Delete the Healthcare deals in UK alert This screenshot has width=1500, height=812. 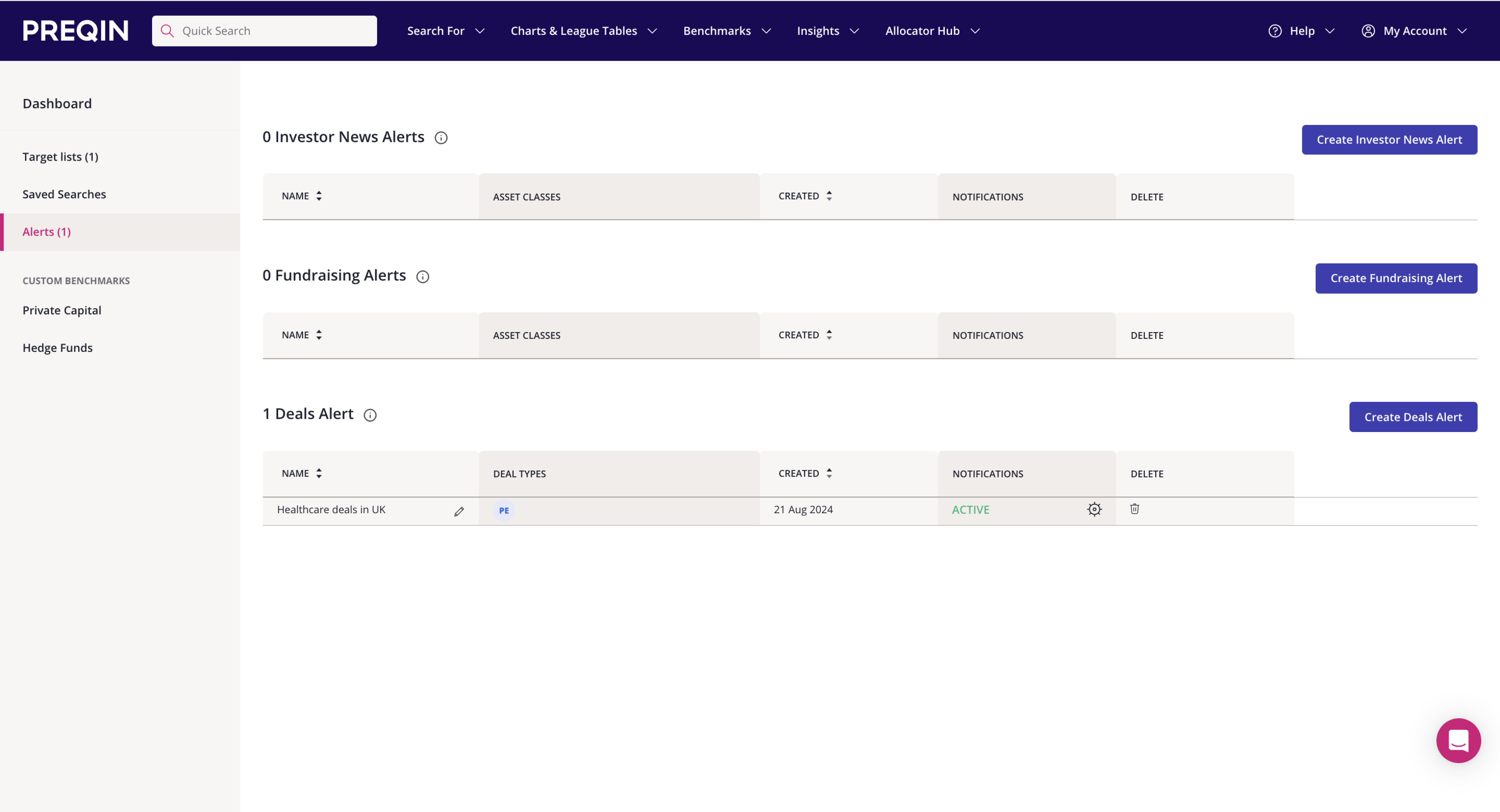pos(1134,509)
